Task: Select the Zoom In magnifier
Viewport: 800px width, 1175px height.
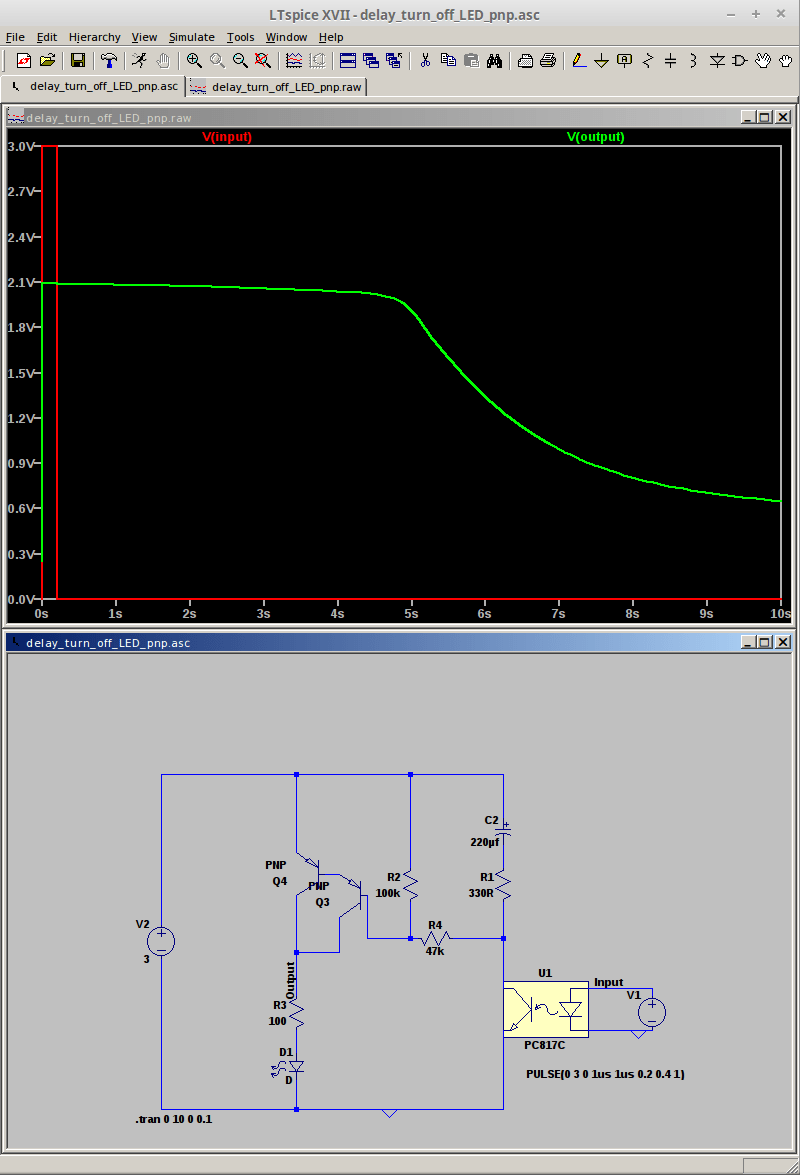Action: pos(194,61)
